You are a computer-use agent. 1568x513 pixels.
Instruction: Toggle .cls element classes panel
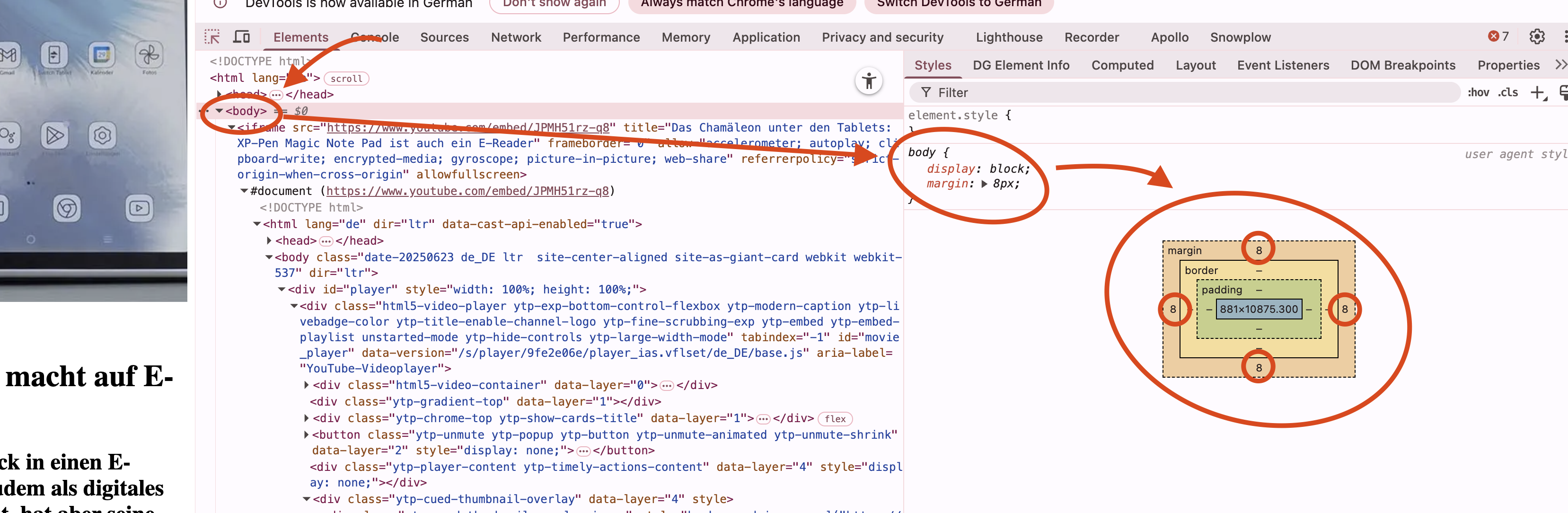coord(1508,92)
